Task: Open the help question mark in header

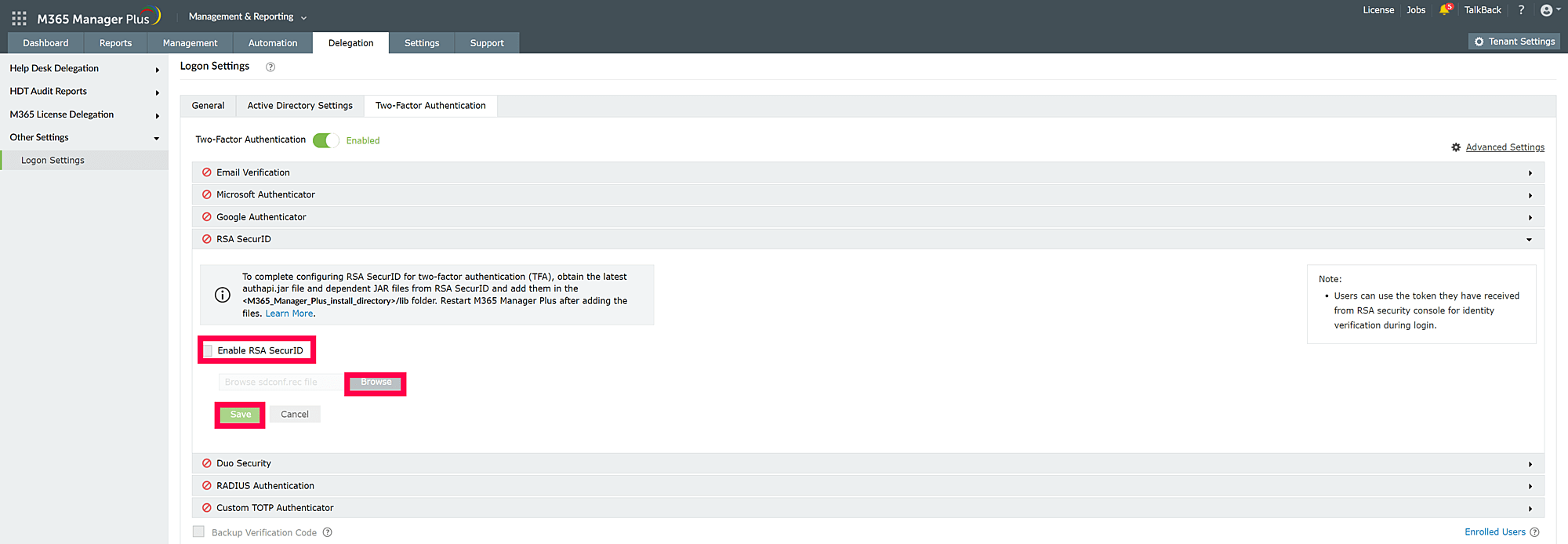Action: pos(1521,10)
